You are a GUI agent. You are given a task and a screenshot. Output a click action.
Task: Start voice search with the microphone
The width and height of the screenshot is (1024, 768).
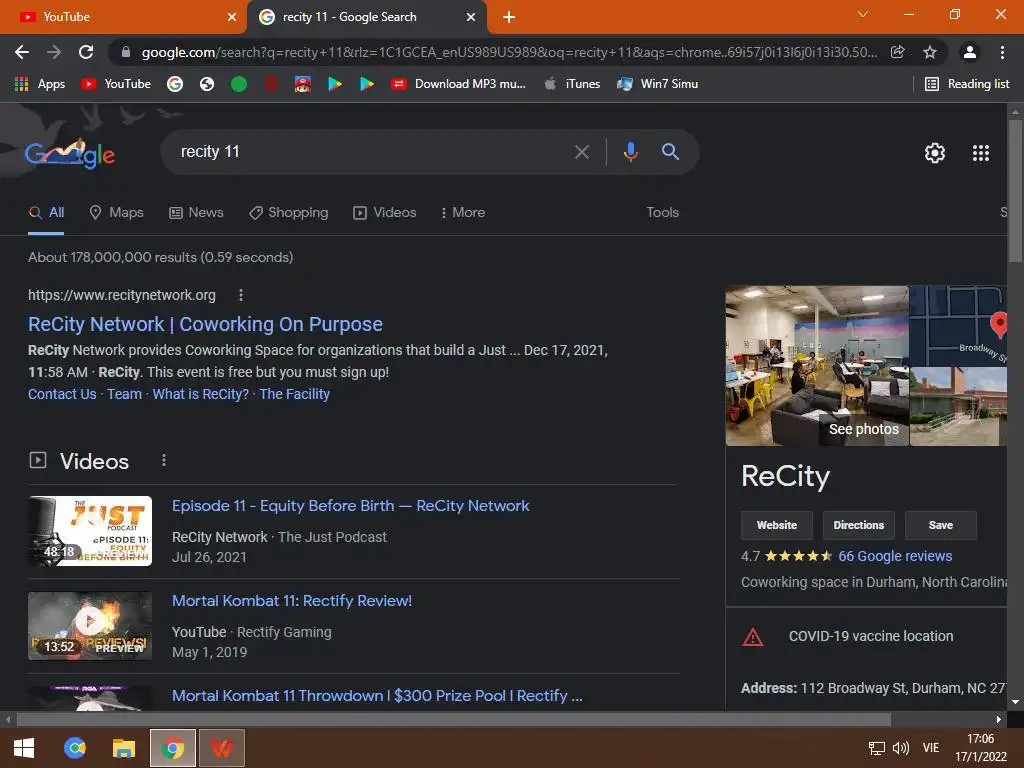630,152
